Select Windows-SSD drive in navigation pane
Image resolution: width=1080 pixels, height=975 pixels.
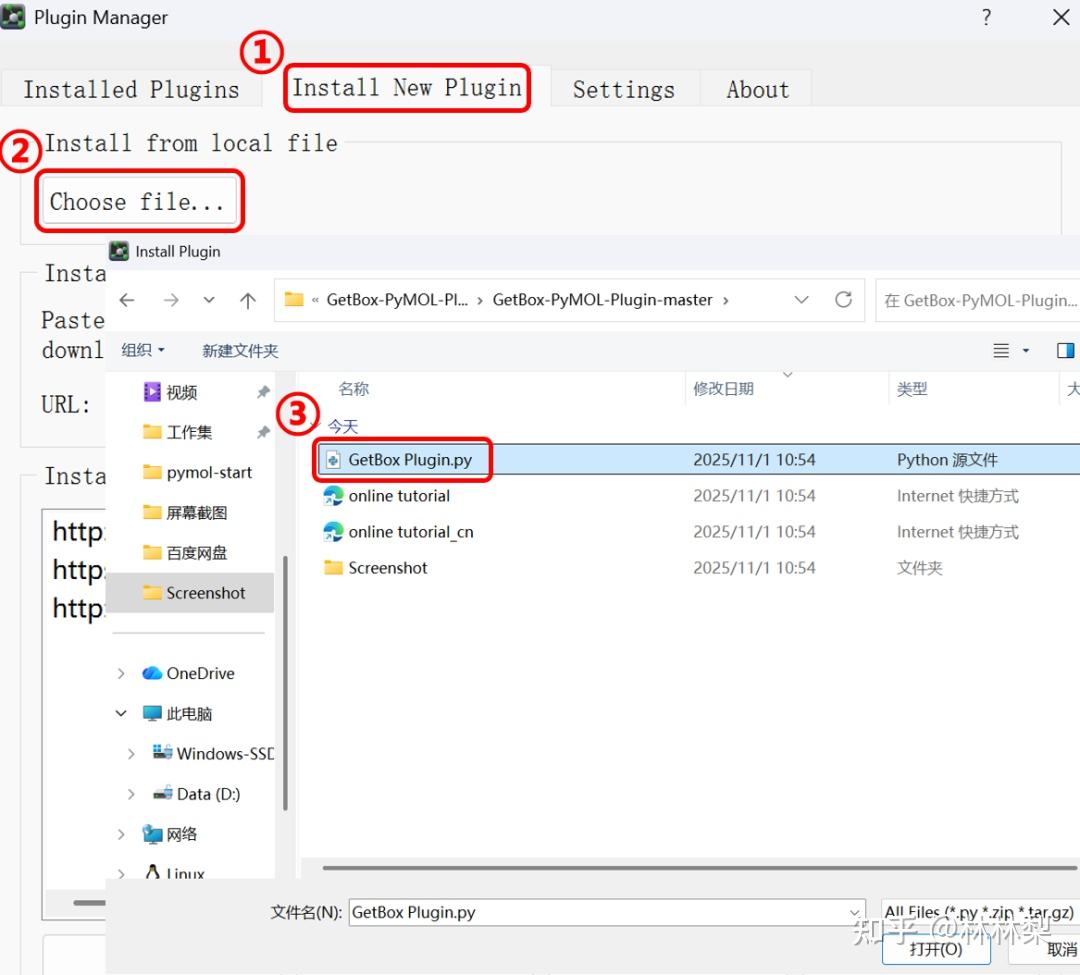(x=213, y=753)
